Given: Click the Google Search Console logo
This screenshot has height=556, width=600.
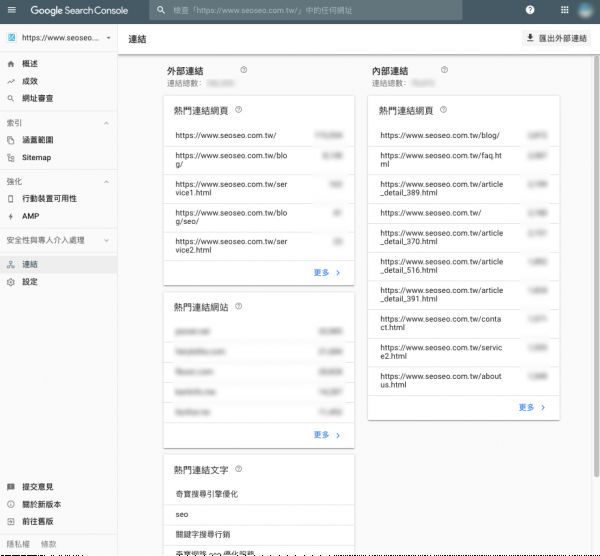Looking at the screenshot, I should pyautogui.click(x=79, y=10).
